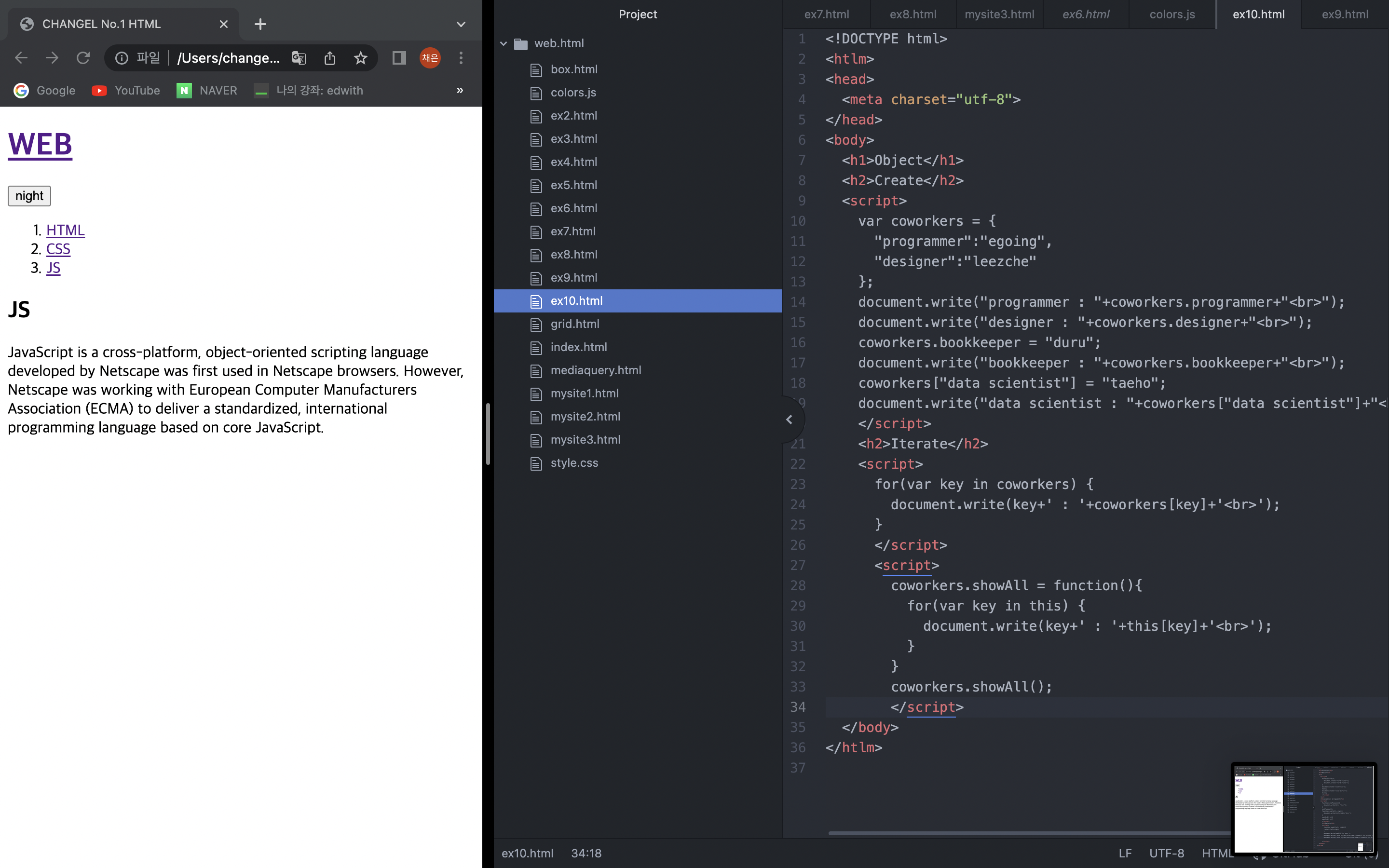Screen dimensions: 1389x868
Task: Open style.css in the tree
Action: point(574,463)
